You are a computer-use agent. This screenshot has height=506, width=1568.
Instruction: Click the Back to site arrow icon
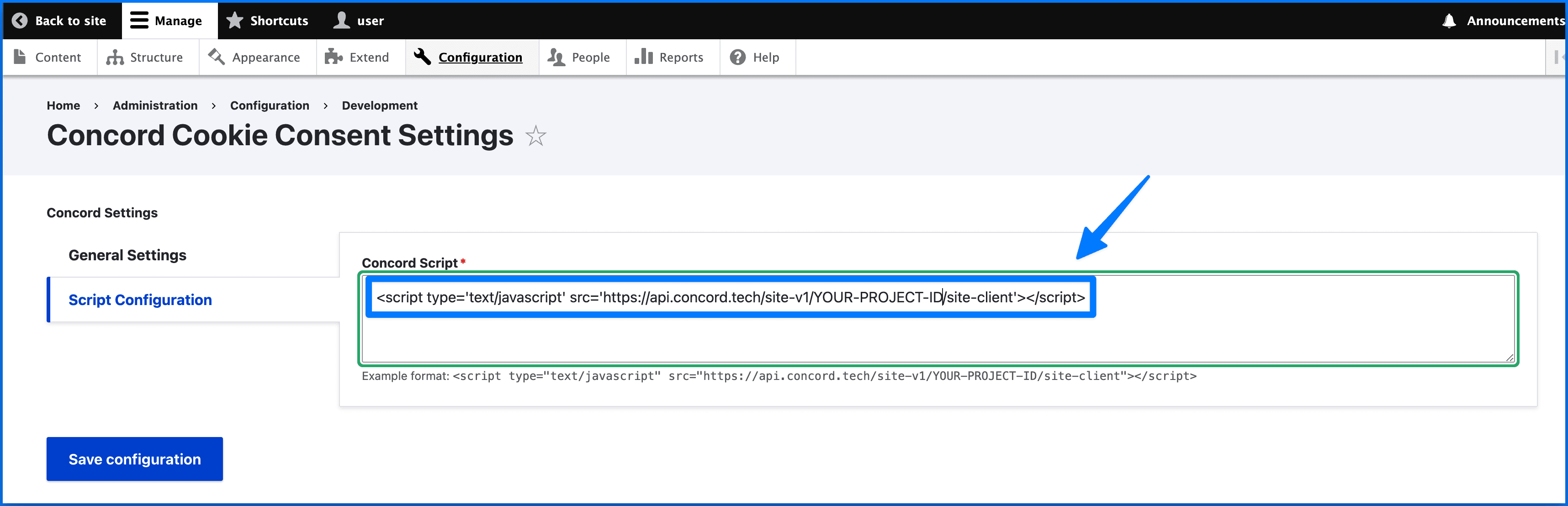20,21
